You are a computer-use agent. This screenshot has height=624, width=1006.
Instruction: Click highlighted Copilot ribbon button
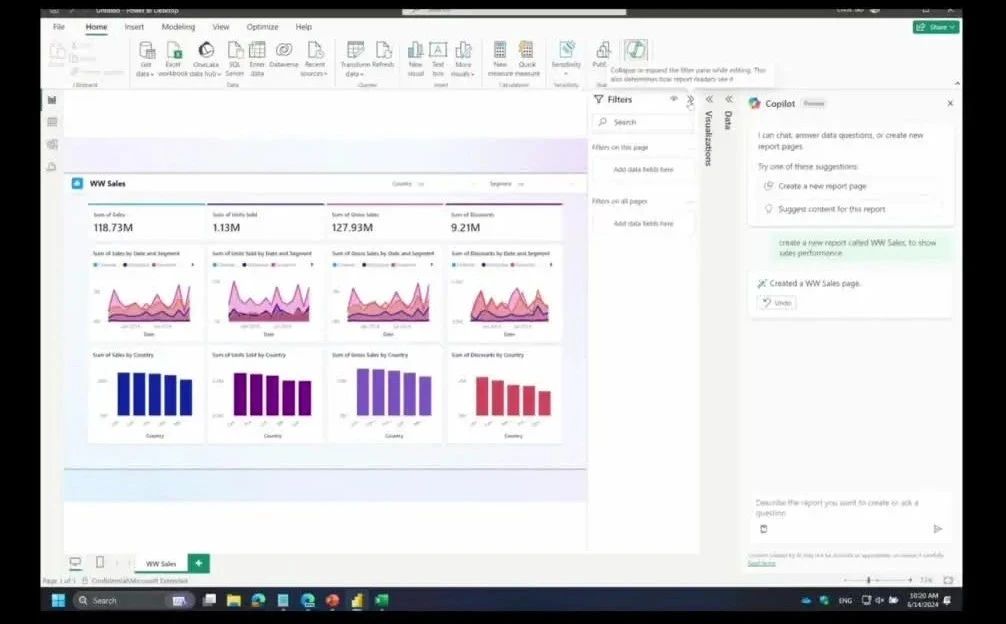(x=635, y=50)
